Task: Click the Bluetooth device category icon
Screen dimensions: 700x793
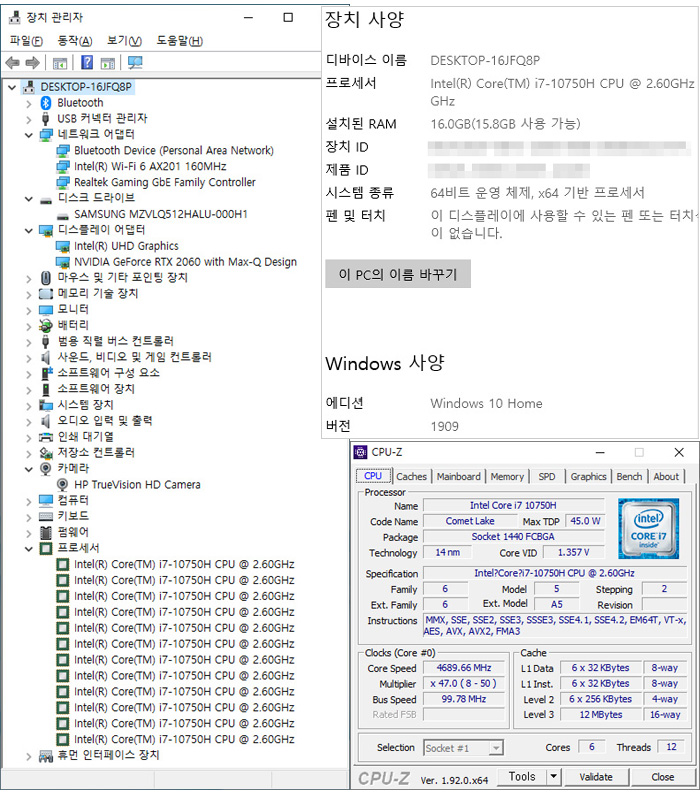Action: point(46,103)
